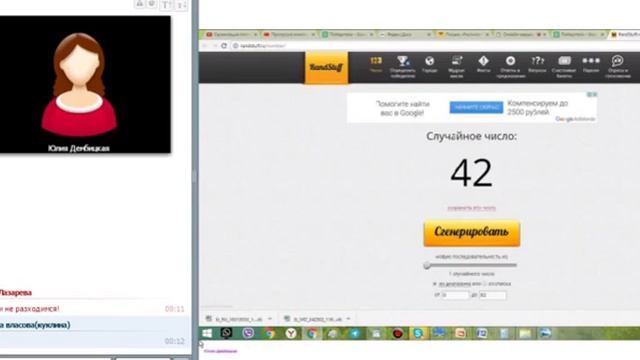Click the red record icon in taskbar
The height and width of the screenshot is (360, 640).
tap(397, 333)
